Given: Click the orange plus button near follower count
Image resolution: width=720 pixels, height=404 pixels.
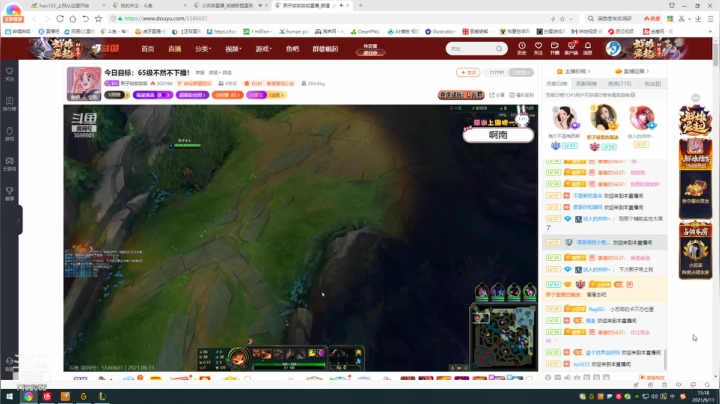Looking at the screenshot, I should tap(468, 73).
